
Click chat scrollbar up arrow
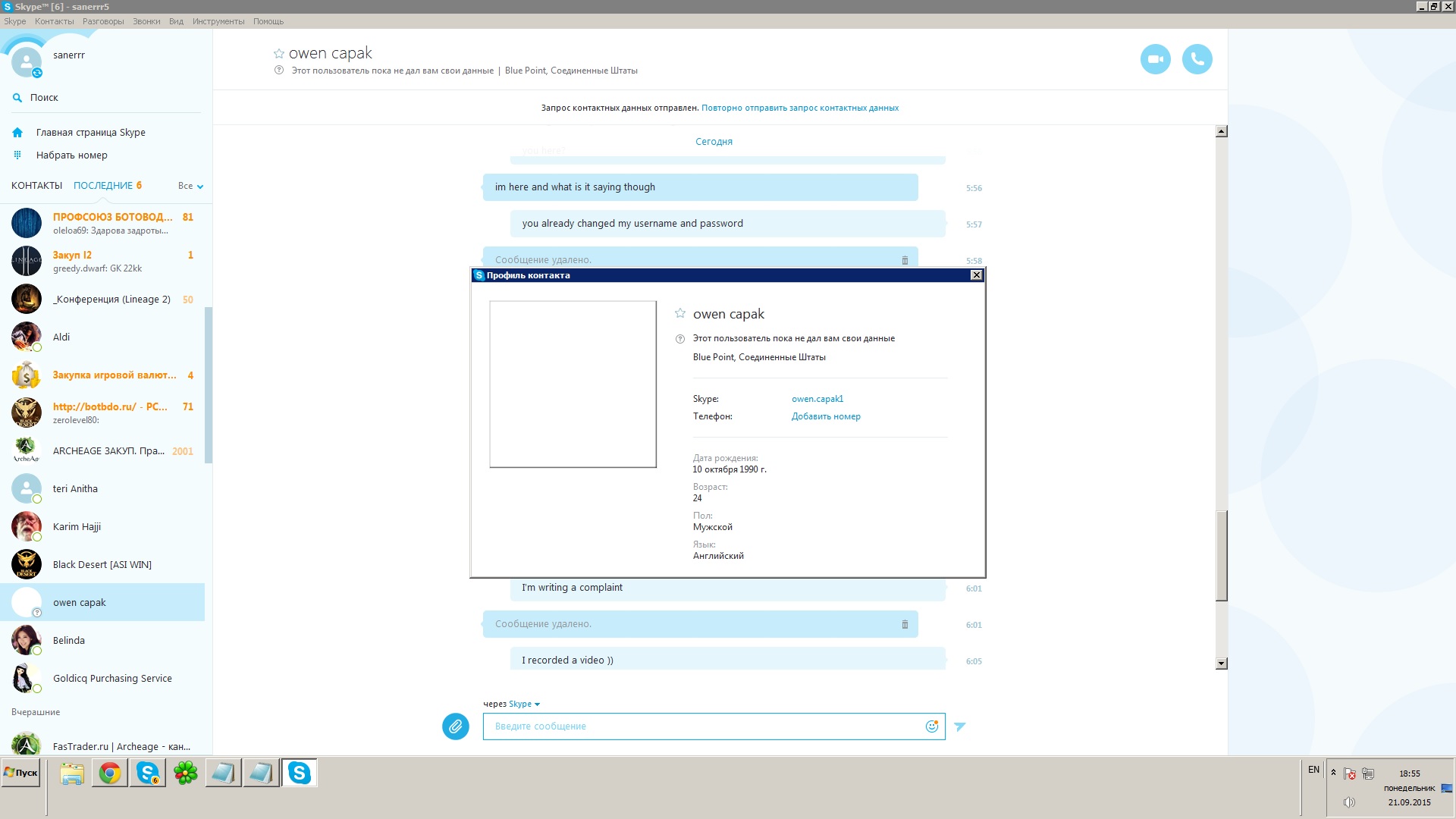click(1221, 132)
